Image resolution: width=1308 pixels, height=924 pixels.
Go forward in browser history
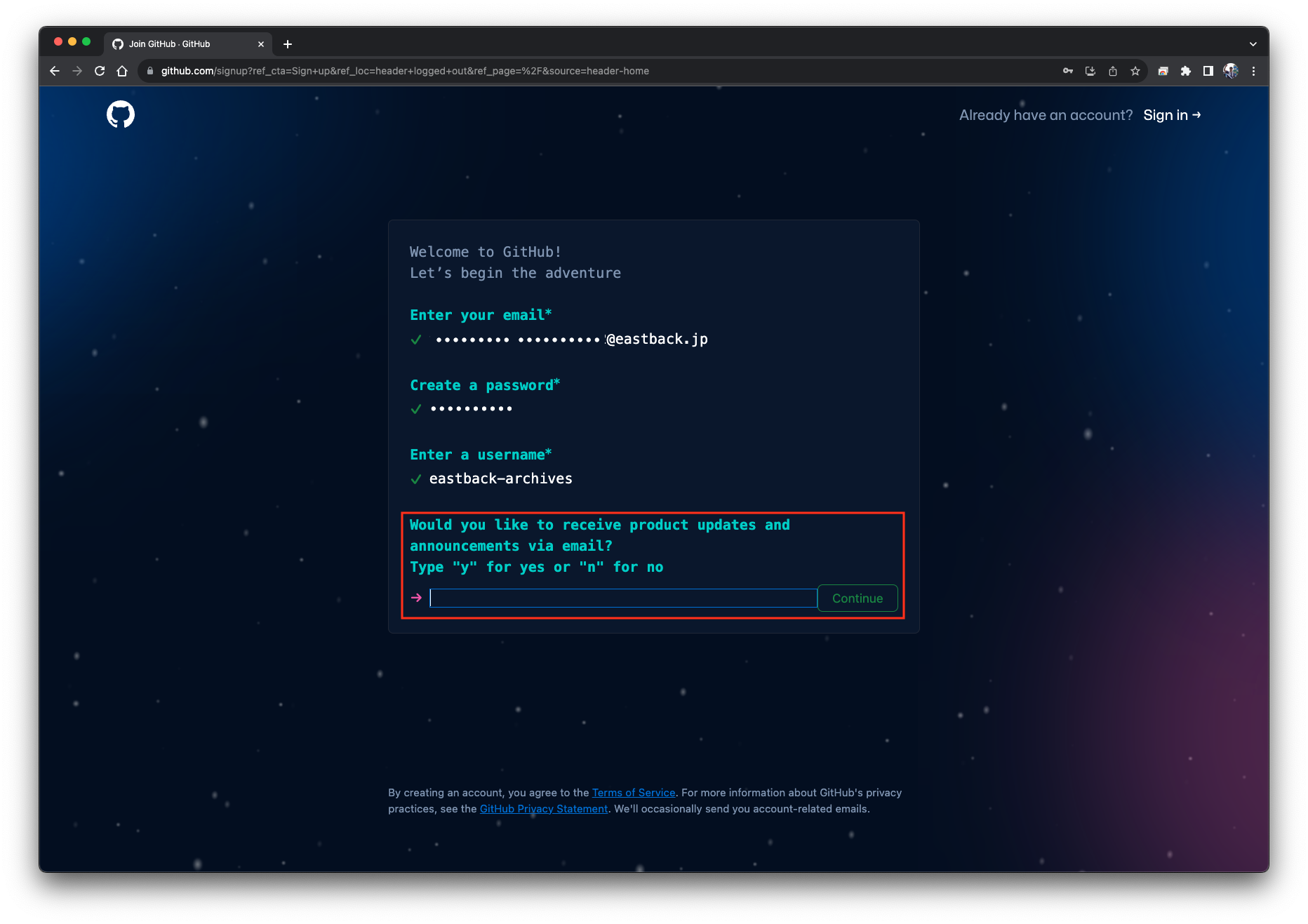point(77,71)
